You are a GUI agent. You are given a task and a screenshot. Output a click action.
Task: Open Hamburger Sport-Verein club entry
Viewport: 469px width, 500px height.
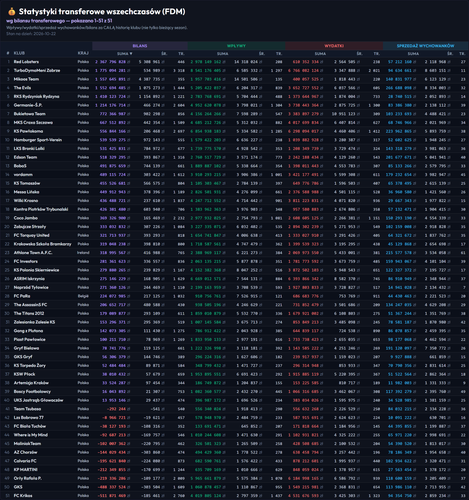[x=38, y=140]
